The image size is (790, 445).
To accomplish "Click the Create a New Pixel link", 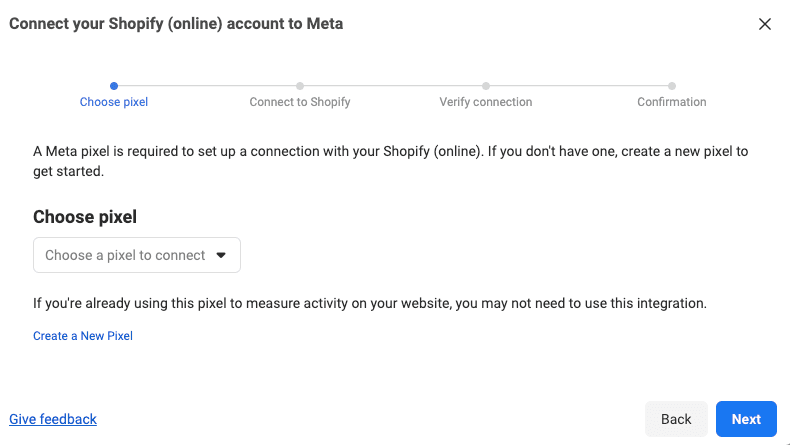I will pyautogui.click(x=83, y=336).
